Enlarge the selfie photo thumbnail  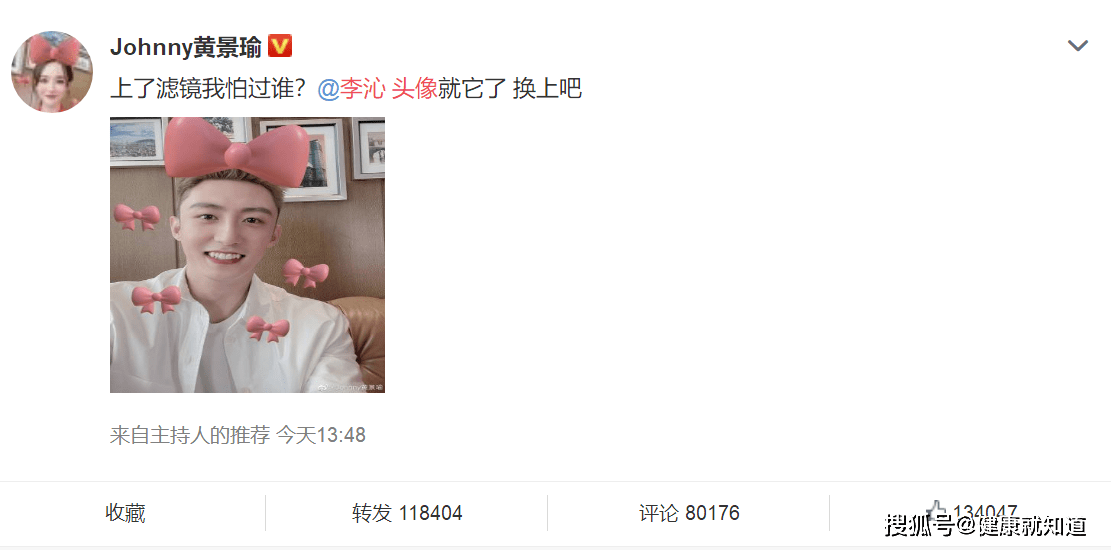coord(247,255)
